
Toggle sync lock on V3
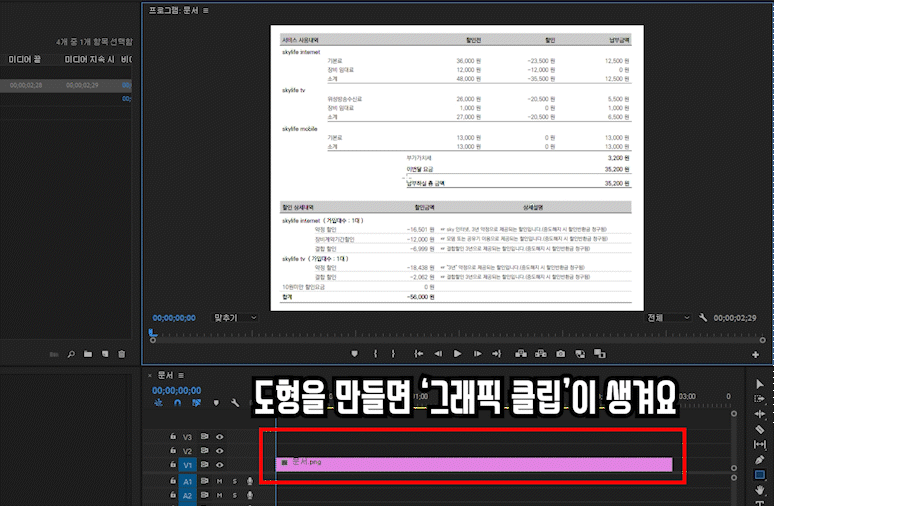204,437
